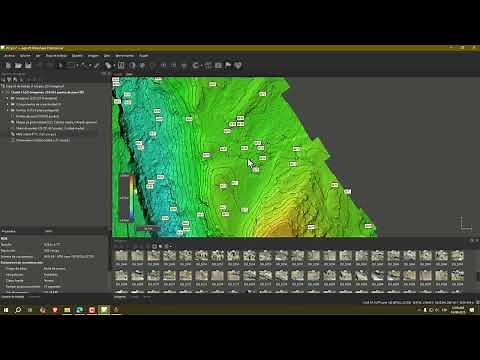The height and width of the screenshot is (360, 480).
Task: Open the Archivo menu
Action: [9, 56]
